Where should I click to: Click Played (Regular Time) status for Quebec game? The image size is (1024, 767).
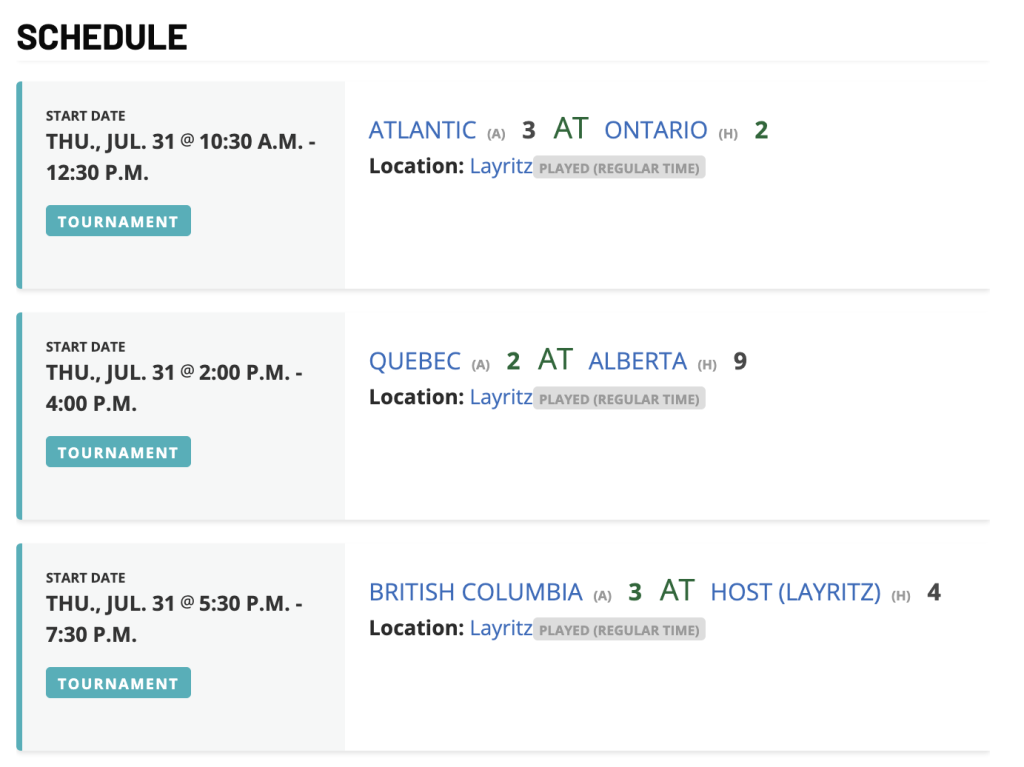[619, 399]
